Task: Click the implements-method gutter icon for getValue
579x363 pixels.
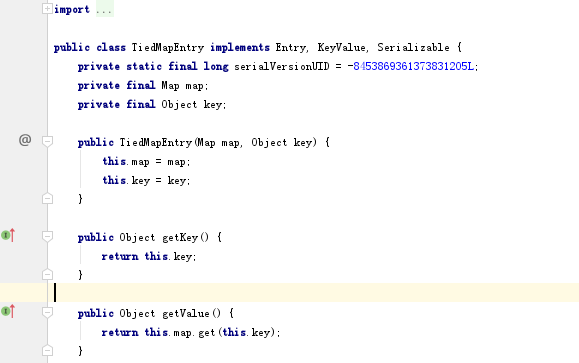Action: click(x=8, y=311)
